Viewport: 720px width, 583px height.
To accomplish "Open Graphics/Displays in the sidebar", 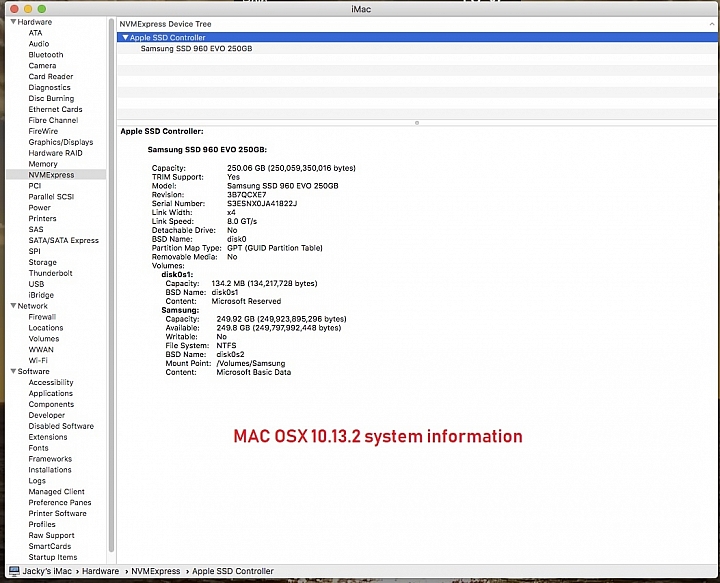I will pyautogui.click(x=61, y=142).
